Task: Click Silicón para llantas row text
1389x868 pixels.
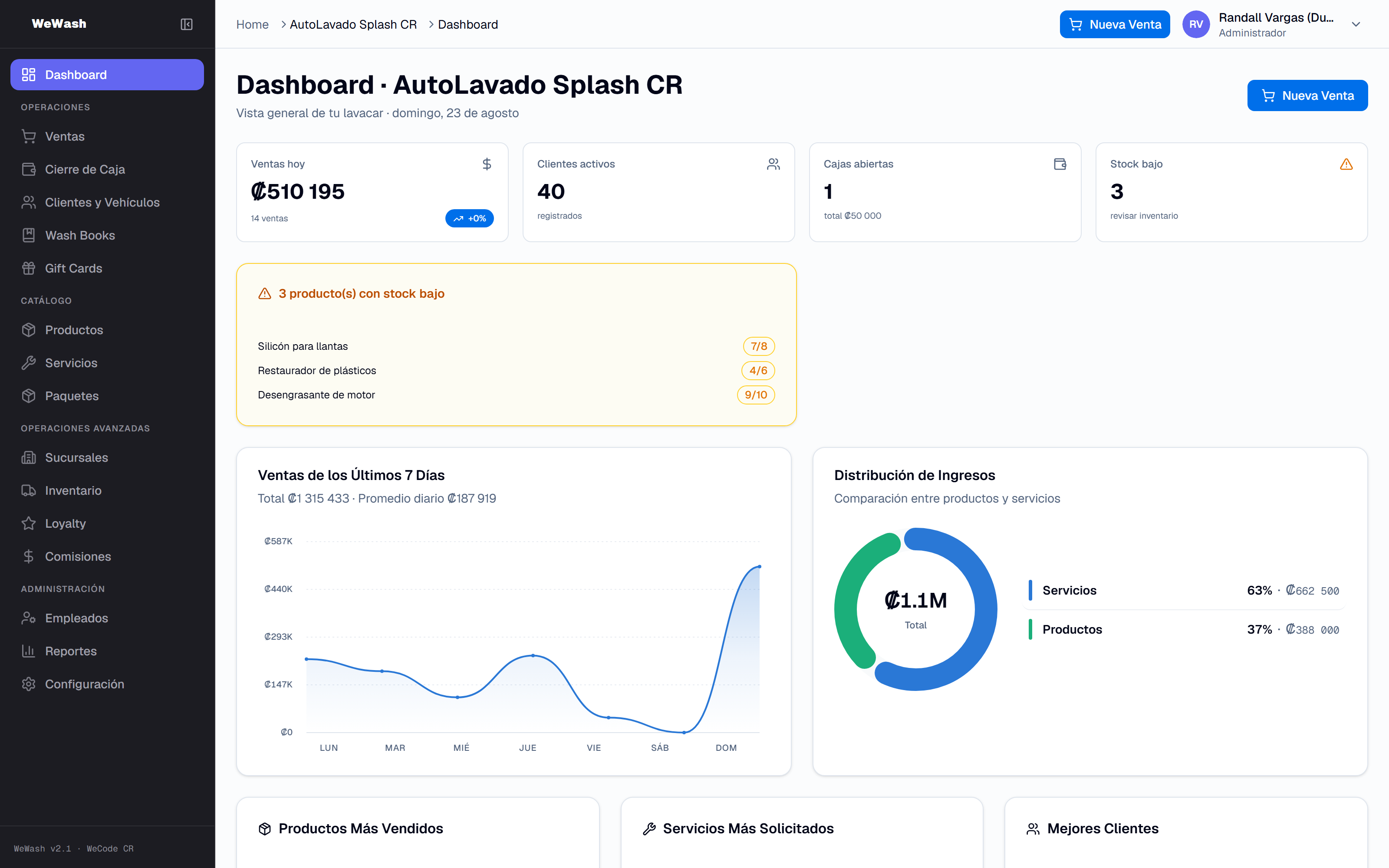Action: click(303, 346)
